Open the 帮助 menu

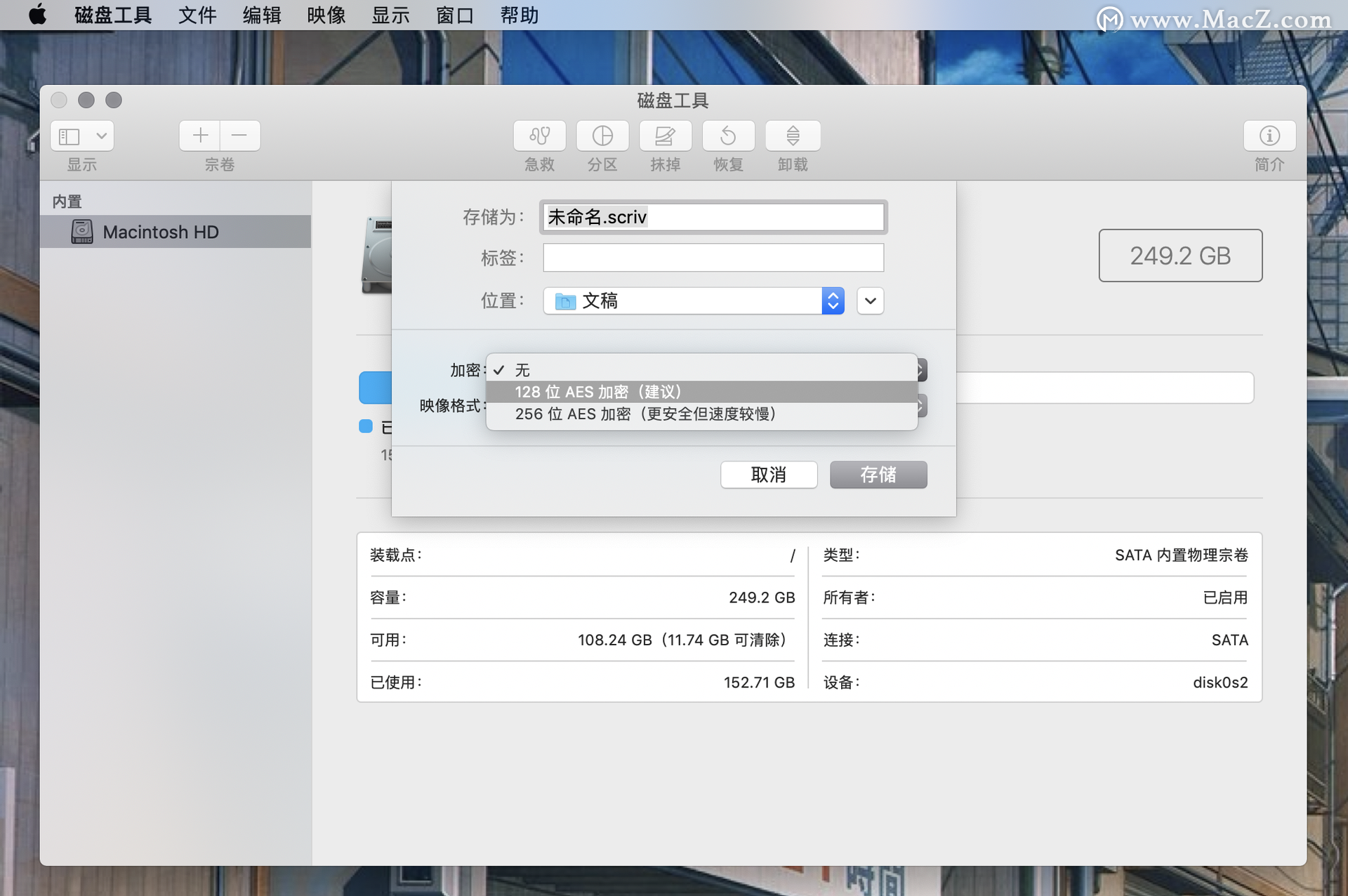[520, 15]
